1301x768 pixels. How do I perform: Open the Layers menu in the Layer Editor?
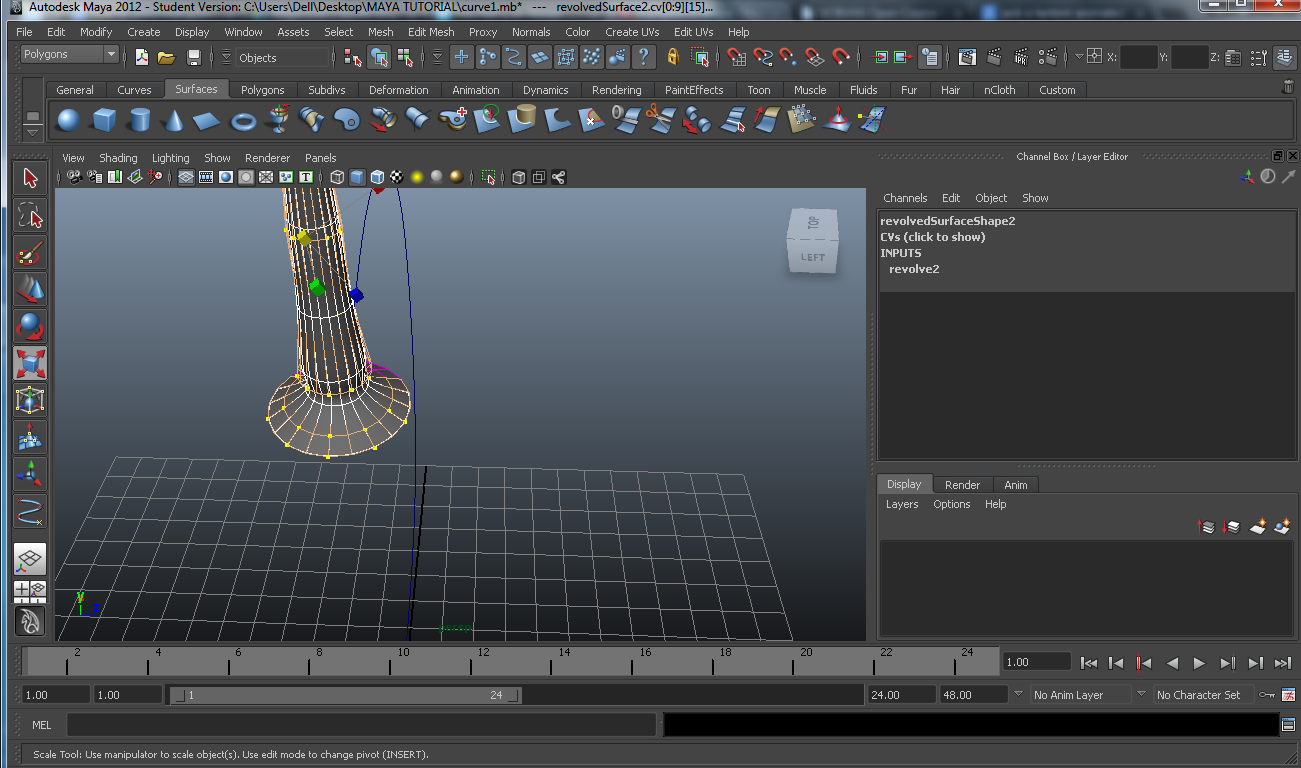[902, 504]
